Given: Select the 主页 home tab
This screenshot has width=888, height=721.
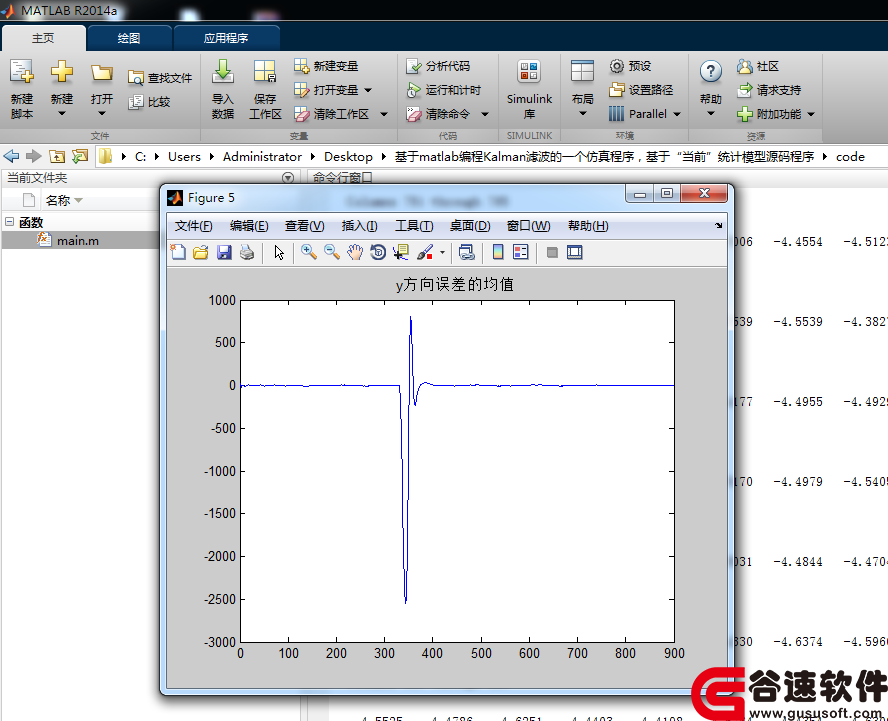Looking at the screenshot, I should tap(43, 38).
